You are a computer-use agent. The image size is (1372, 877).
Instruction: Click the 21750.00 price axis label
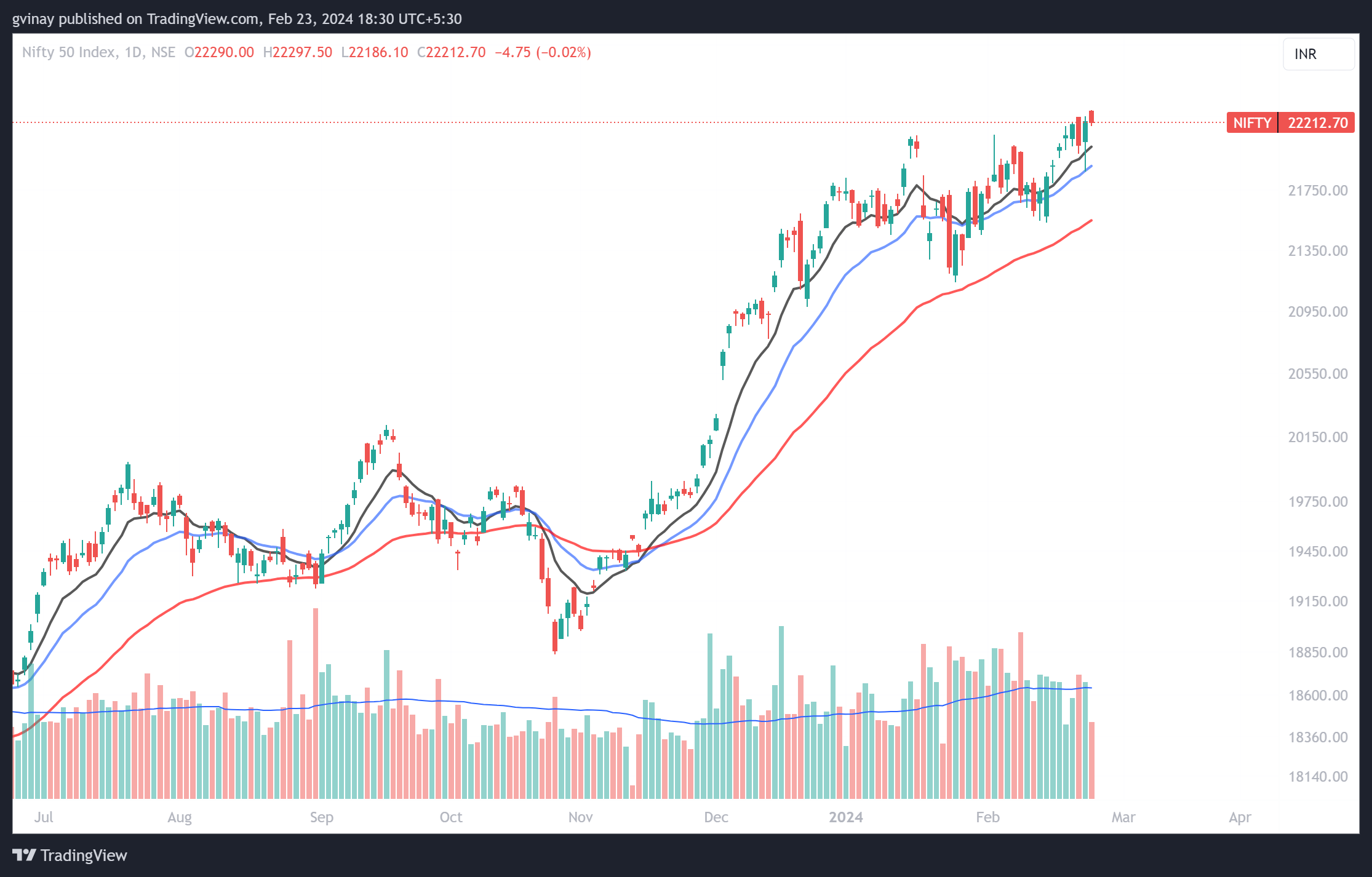[x=1317, y=191]
